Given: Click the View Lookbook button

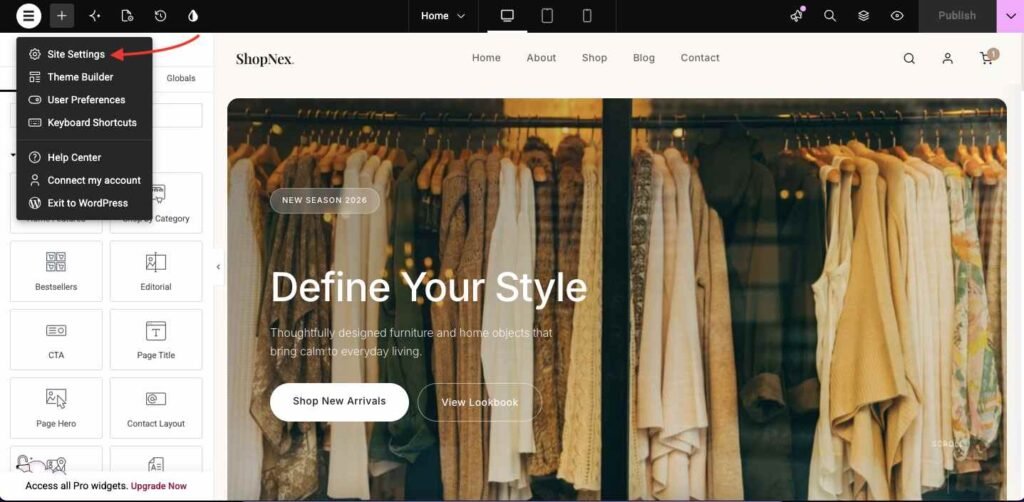Looking at the screenshot, I should [x=480, y=402].
